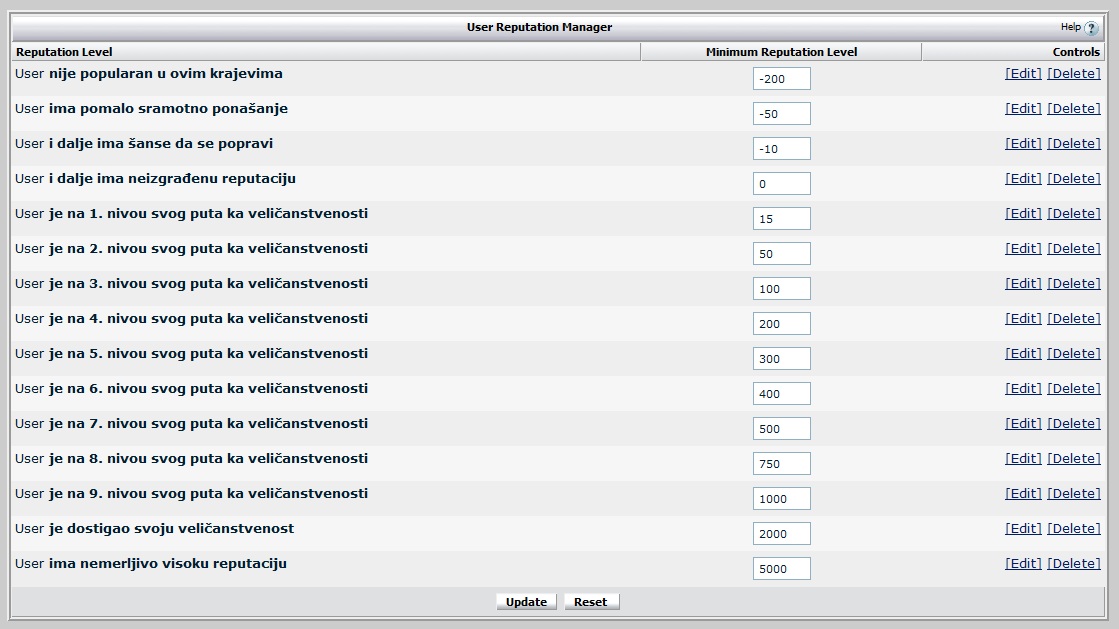Edit the '9. nivou' reputation level
1119x629 pixels.
coord(1022,494)
